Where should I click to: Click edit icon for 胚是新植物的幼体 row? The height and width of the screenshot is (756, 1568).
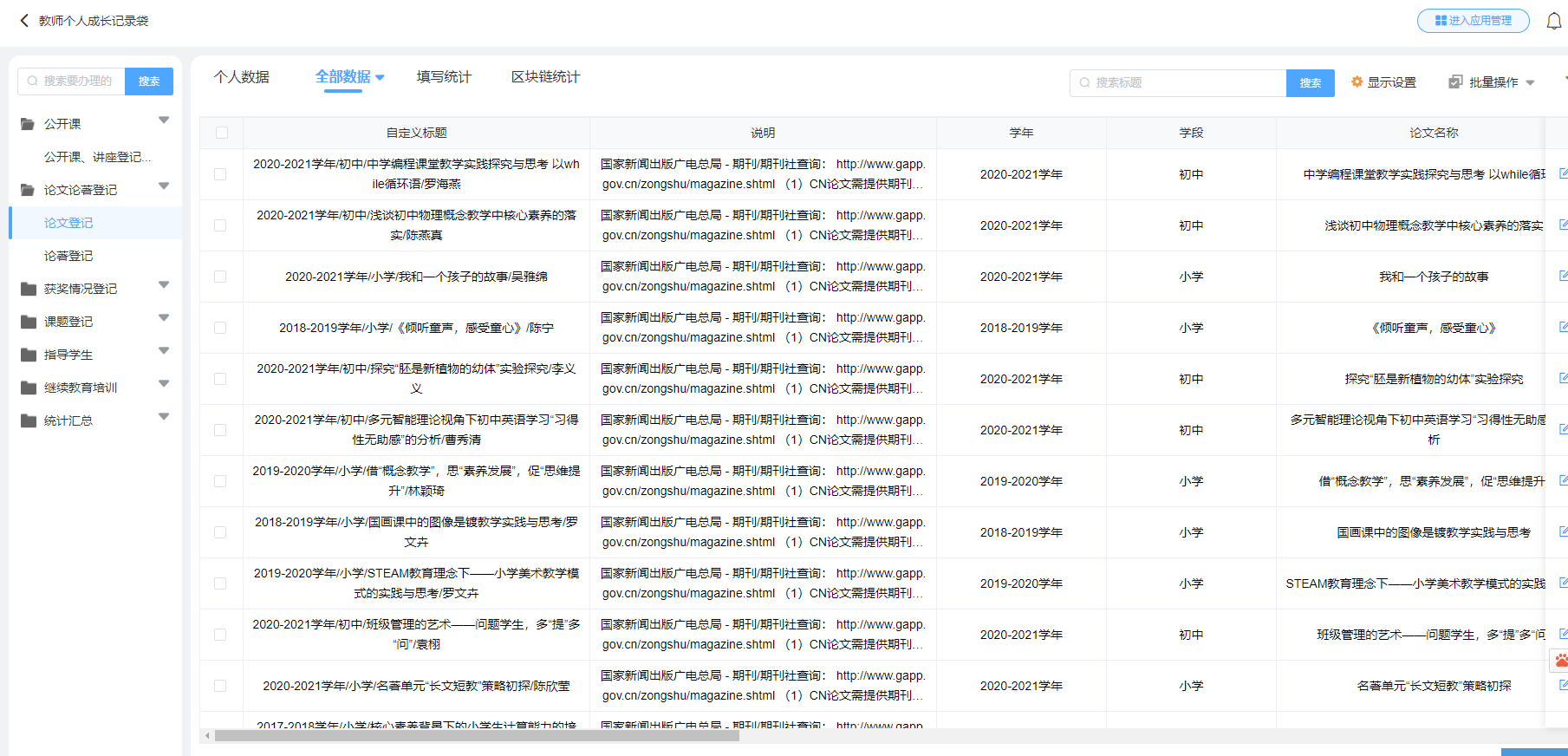(x=1563, y=378)
